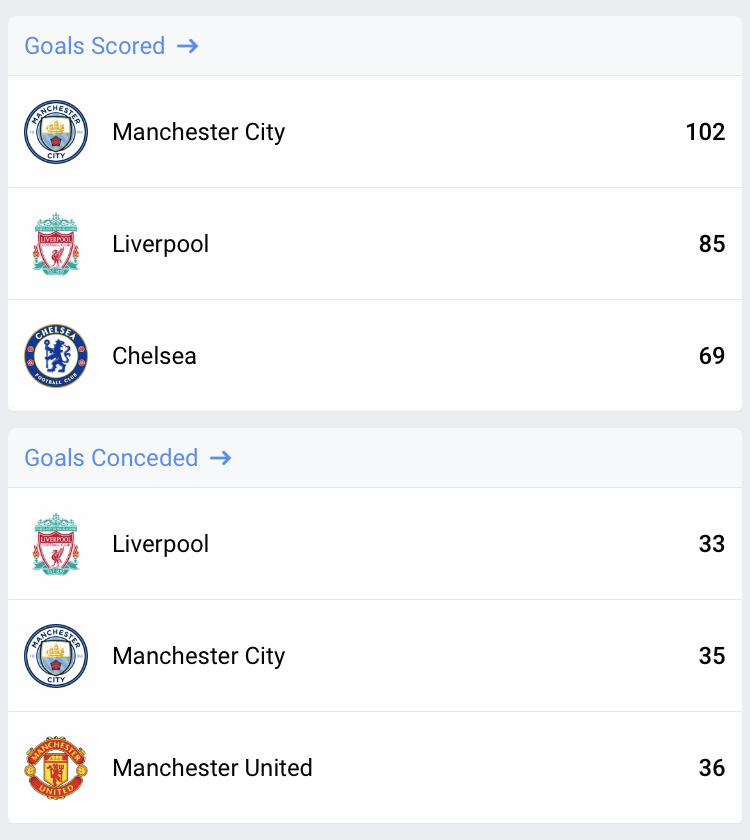Screen dimensions: 750x840
Task: Click the Chelsea club crest
Action: click(x=56, y=356)
